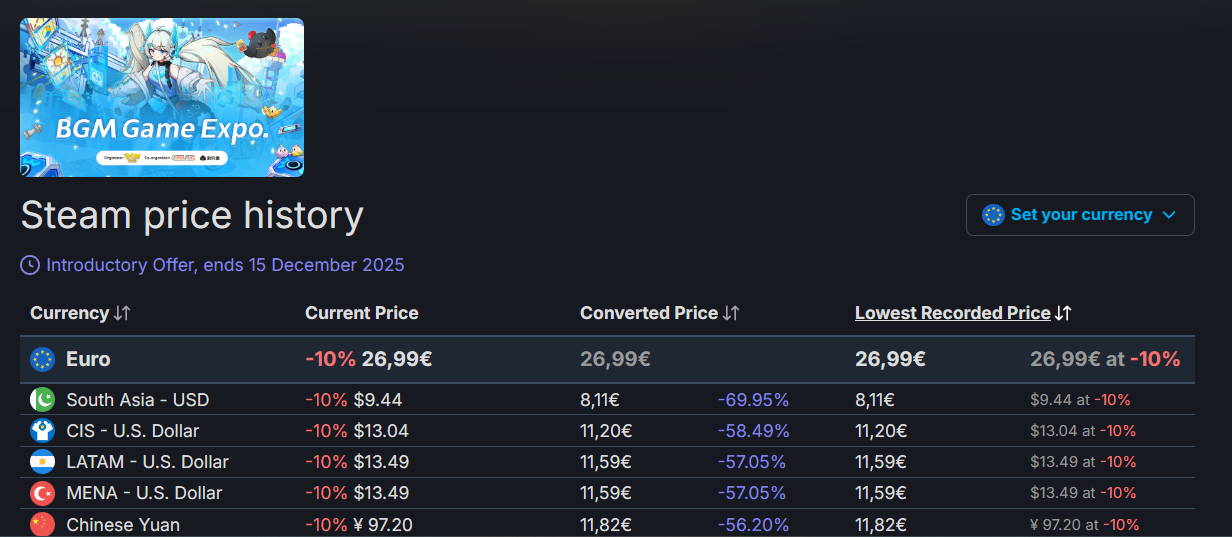Click the -69.95% difference value
Screen dimensions: 1232x537
753,400
